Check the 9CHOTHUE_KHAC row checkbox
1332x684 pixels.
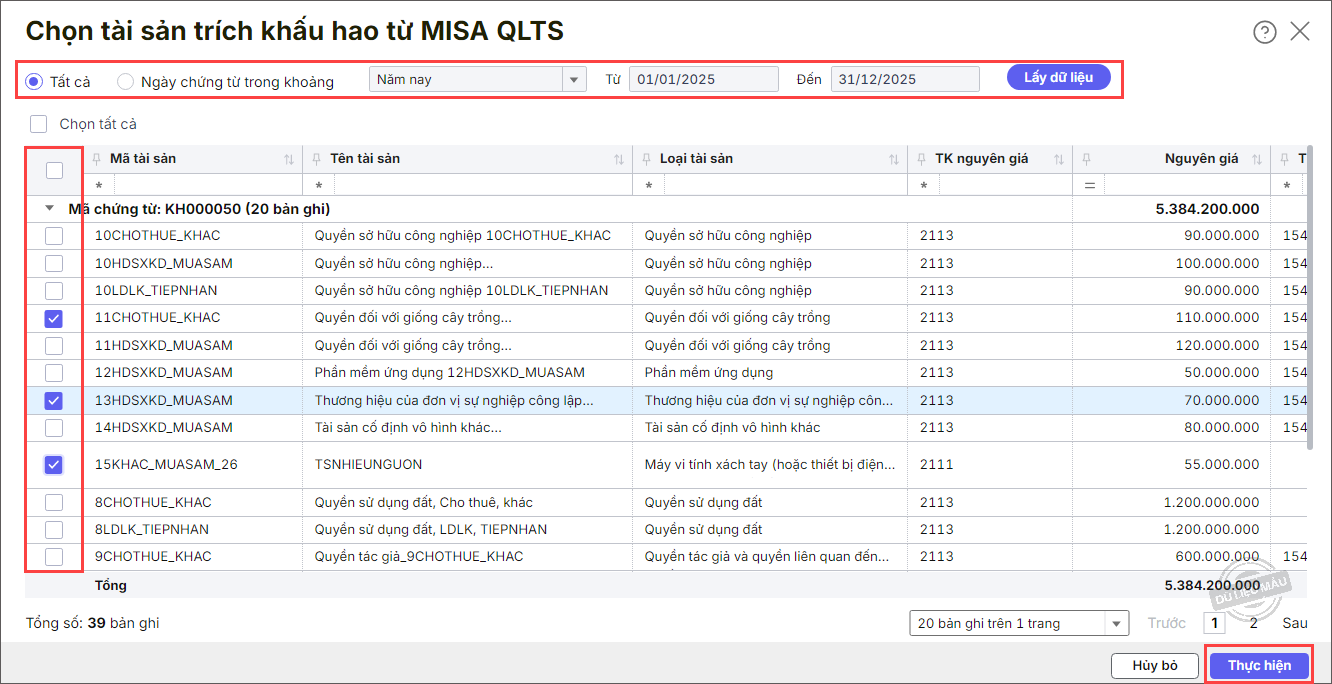point(54,556)
